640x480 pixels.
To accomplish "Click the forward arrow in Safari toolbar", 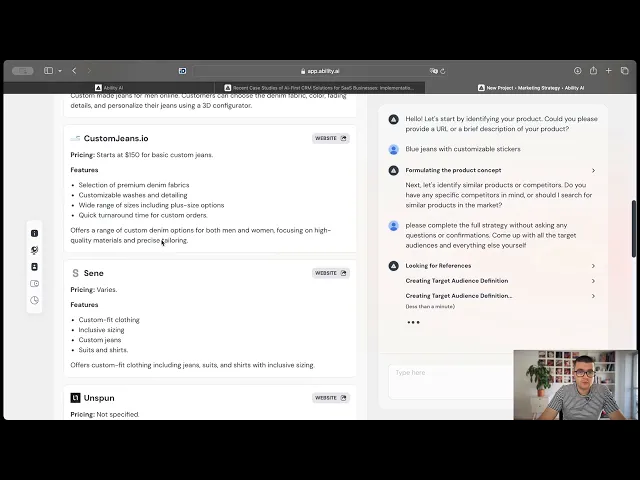I will (x=89, y=71).
